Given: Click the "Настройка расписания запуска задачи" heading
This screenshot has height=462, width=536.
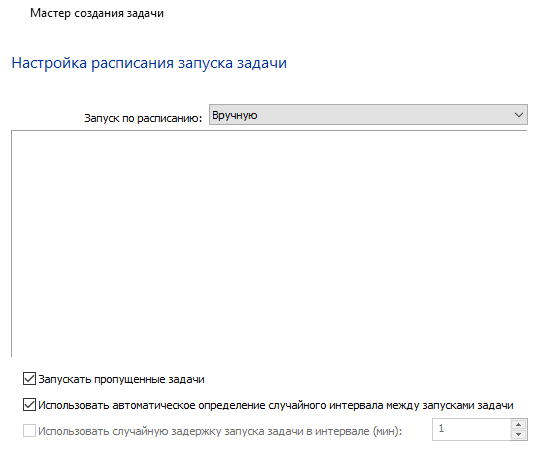Looking at the screenshot, I should pyautogui.click(x=149, y=63).
